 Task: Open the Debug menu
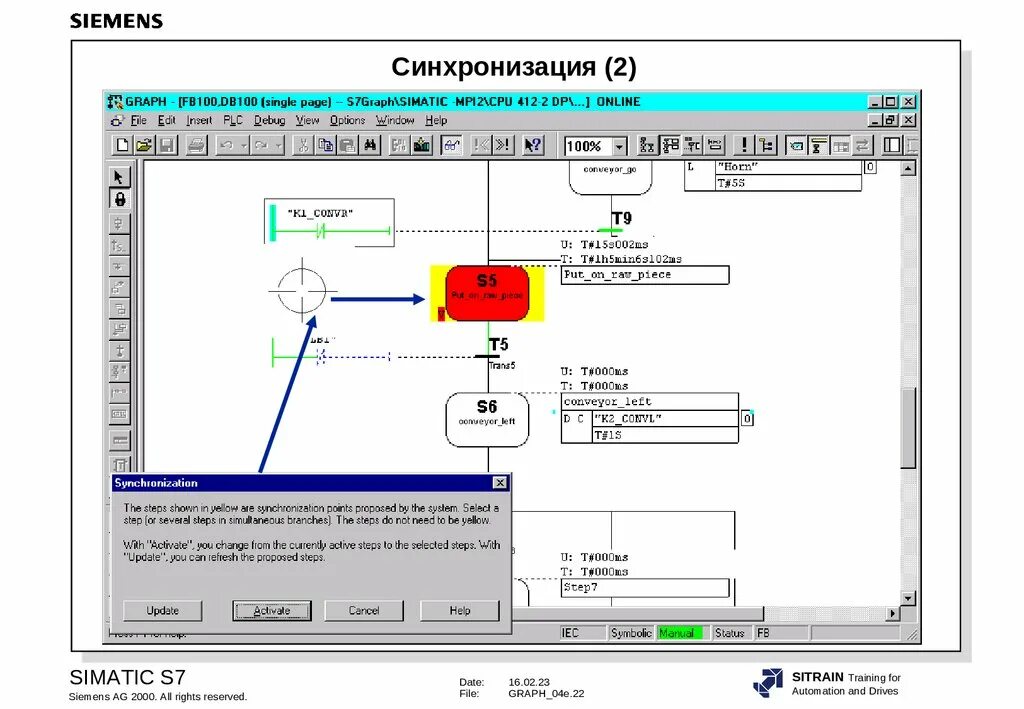pyautogui.click(x=269, y=120)
